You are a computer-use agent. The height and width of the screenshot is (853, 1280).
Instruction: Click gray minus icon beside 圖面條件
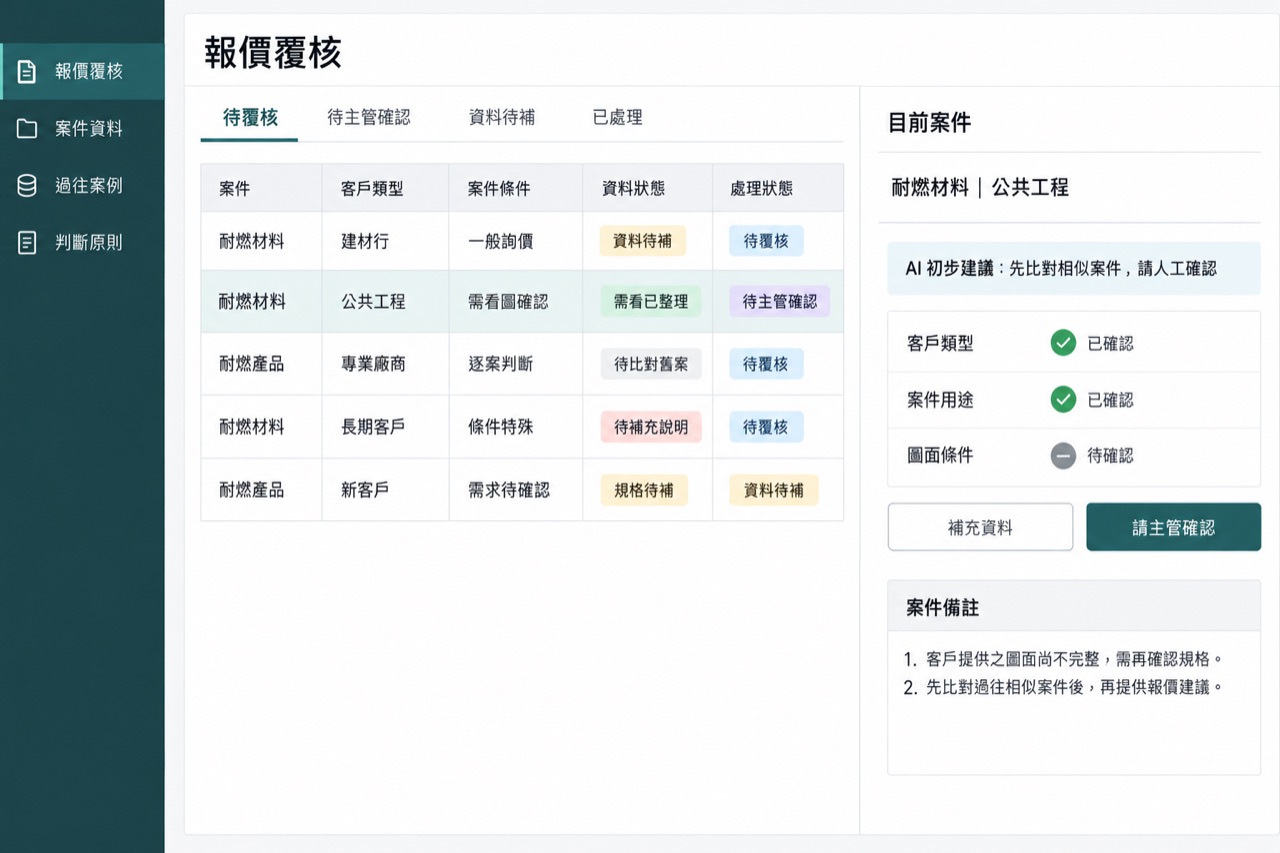[x=1063, y=456]
